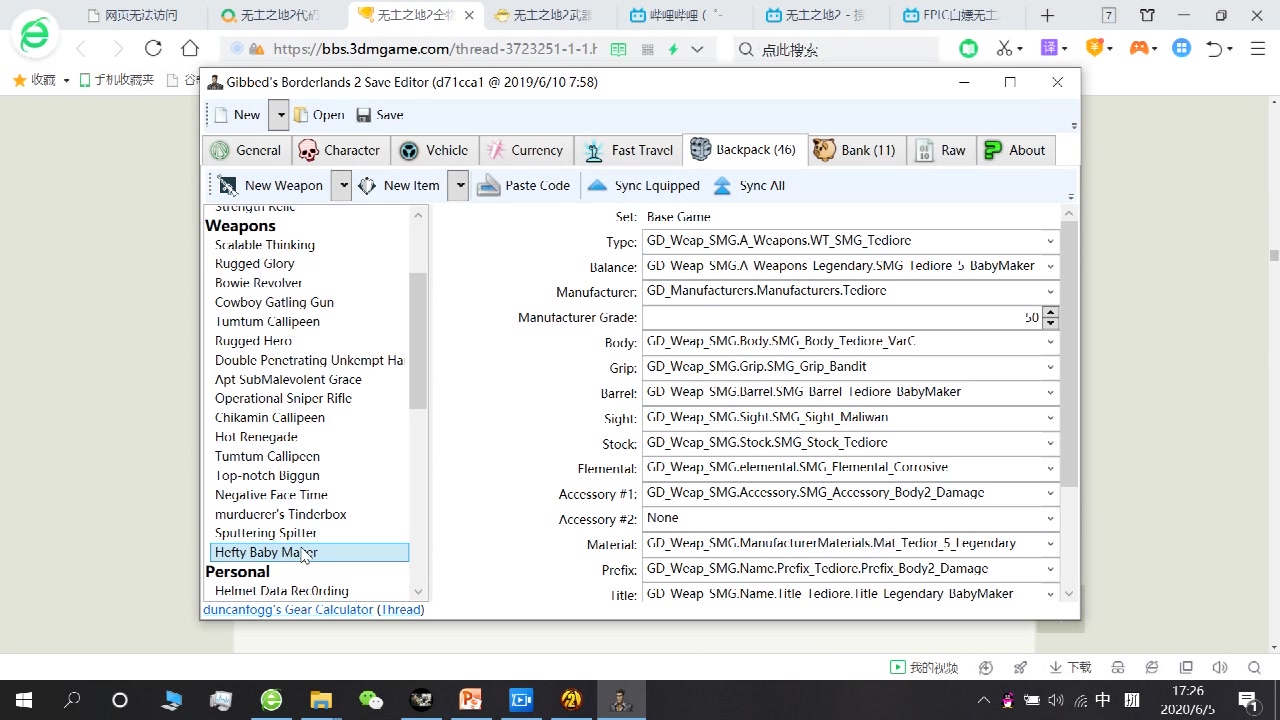Image resolution: width=1280 pixels, height=720 pixels.
Task: Click the Save disk icon
Action: [364, 115]
